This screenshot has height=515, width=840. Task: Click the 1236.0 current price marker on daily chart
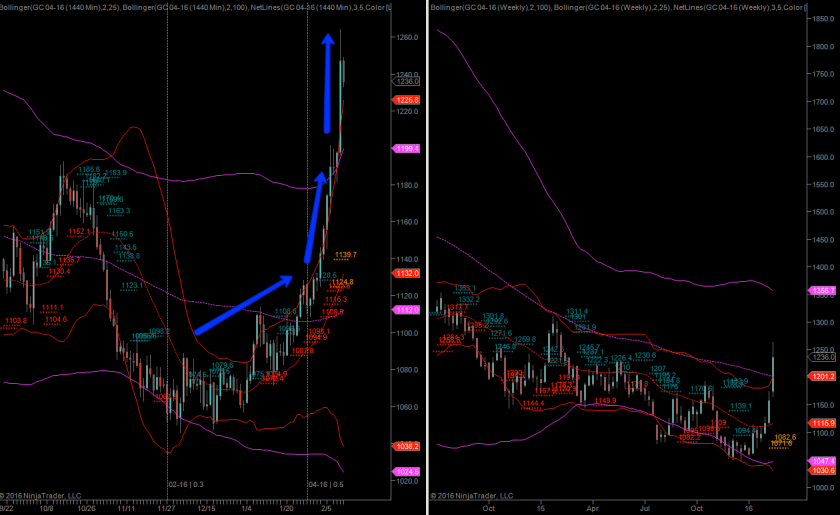coord(407,81)
